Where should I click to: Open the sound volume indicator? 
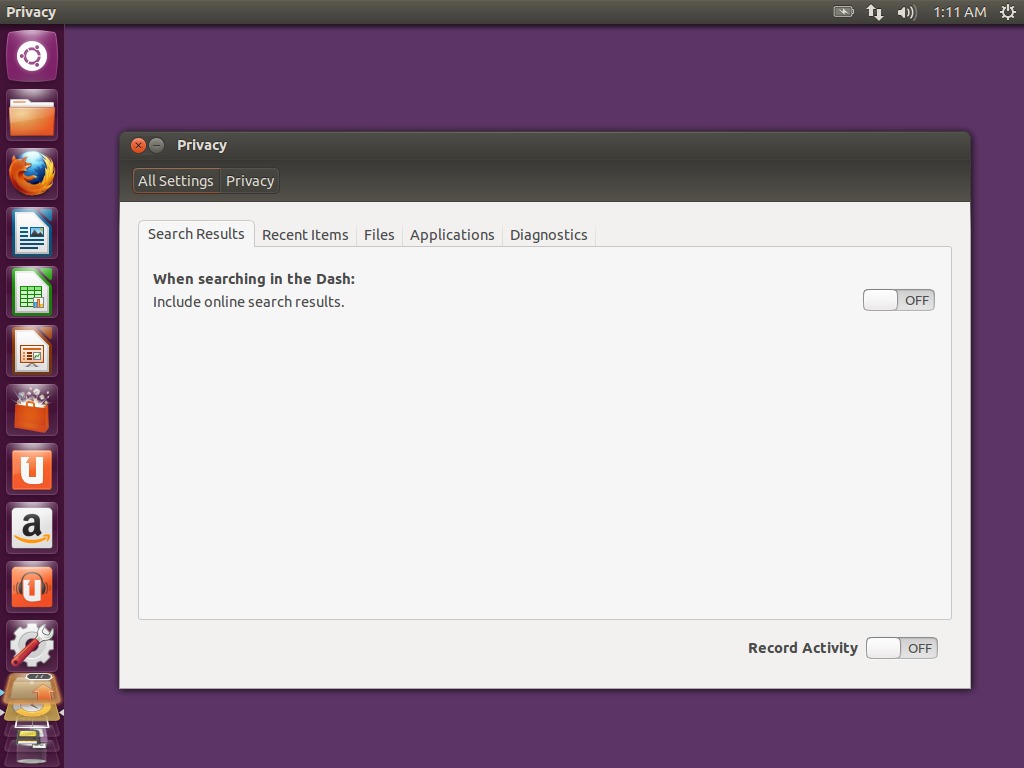coord(906,12)
